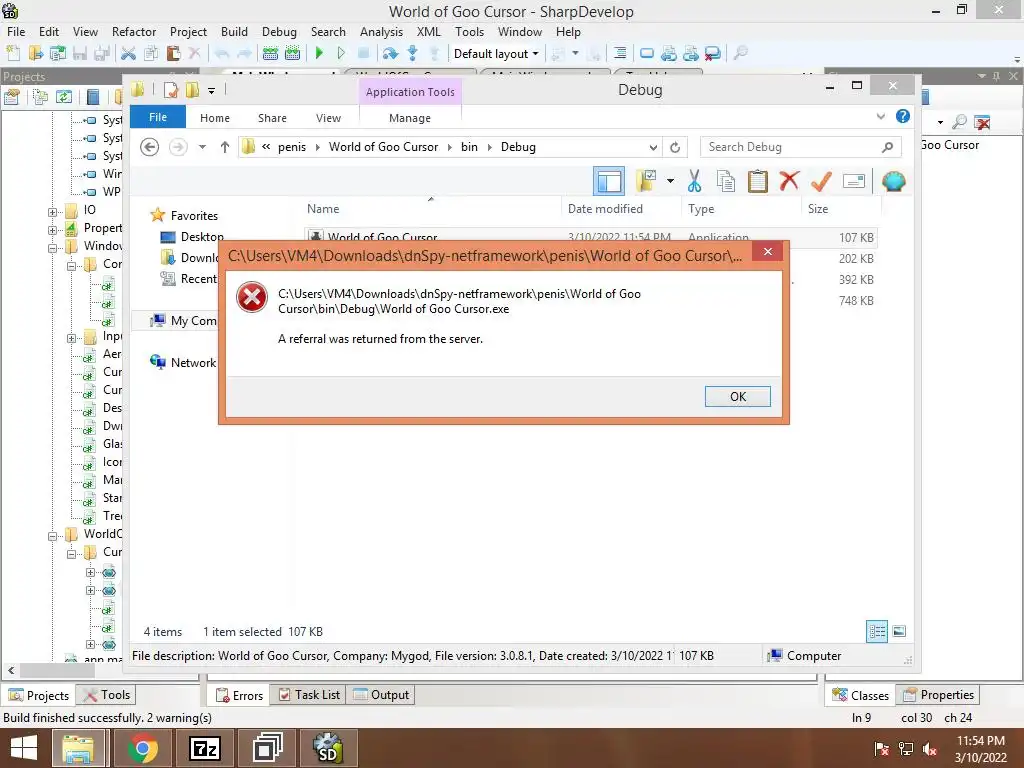Open the Analysis menu
1024x768 pixels.
coord(381,31)
